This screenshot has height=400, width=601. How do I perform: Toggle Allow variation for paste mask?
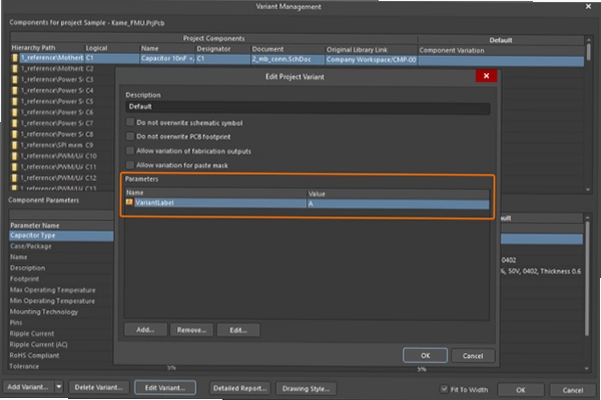click(x=130, y=165)
